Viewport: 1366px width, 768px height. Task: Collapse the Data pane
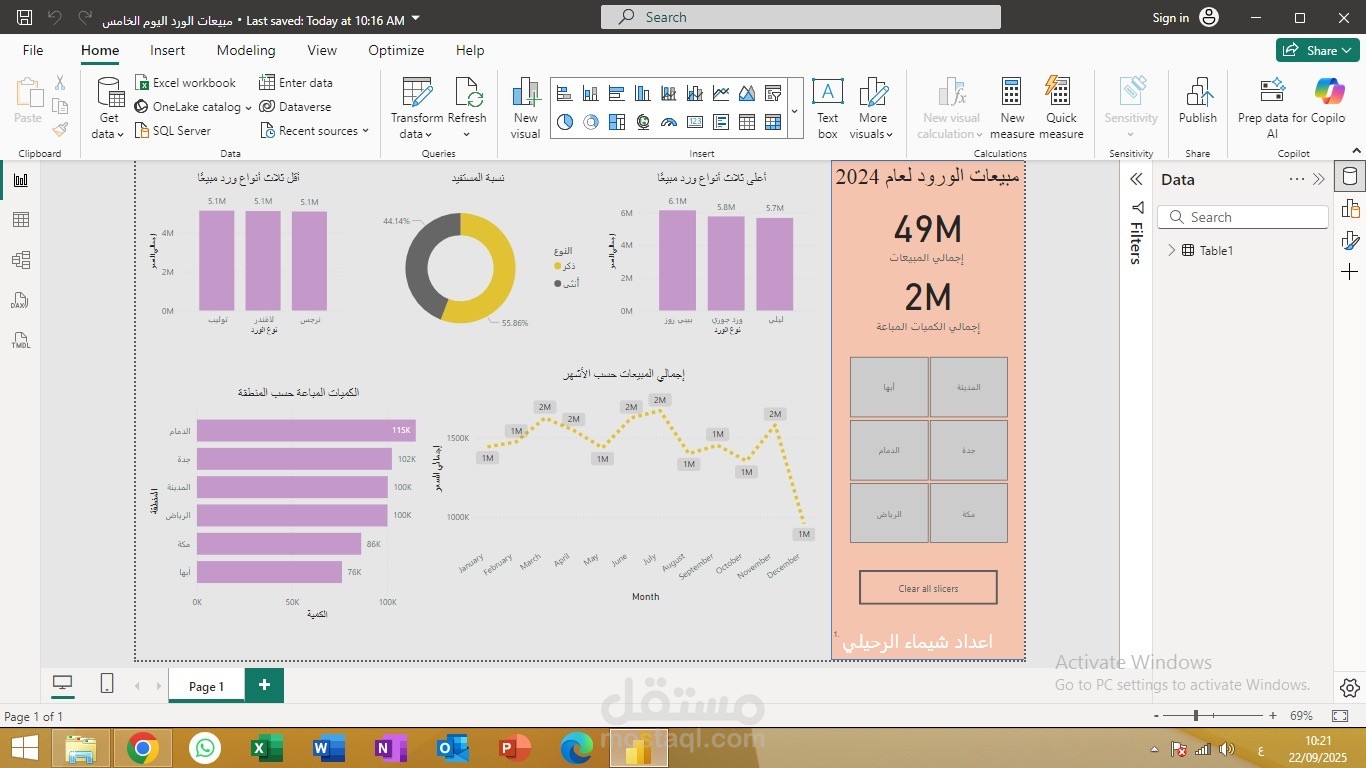tap(1319, 180)
